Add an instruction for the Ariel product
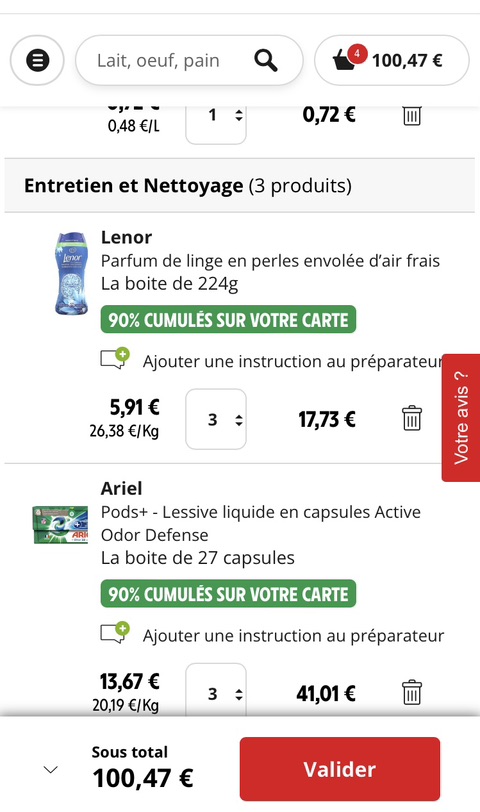Image resolution: width=480 pixels, height=812 pixels. click(x=293, y=635)
